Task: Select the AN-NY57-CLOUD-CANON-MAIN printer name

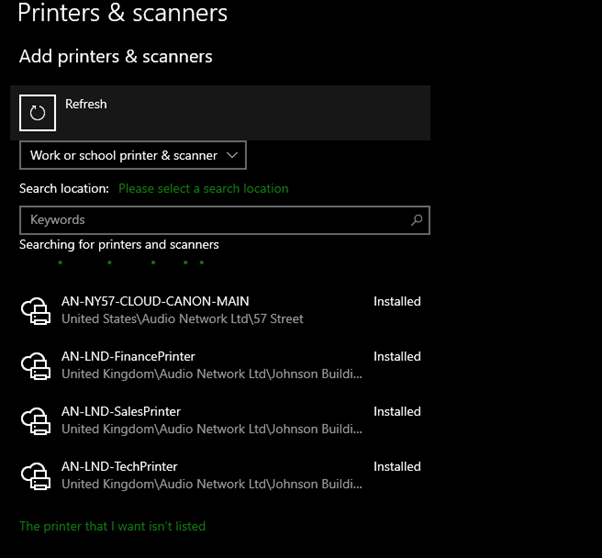Action: (155, 301)
